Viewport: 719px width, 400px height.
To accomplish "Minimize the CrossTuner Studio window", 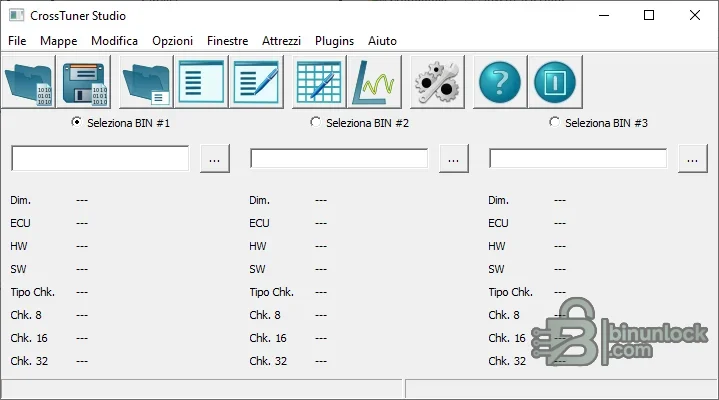I will pyautogui.click(x=604, y=15).
